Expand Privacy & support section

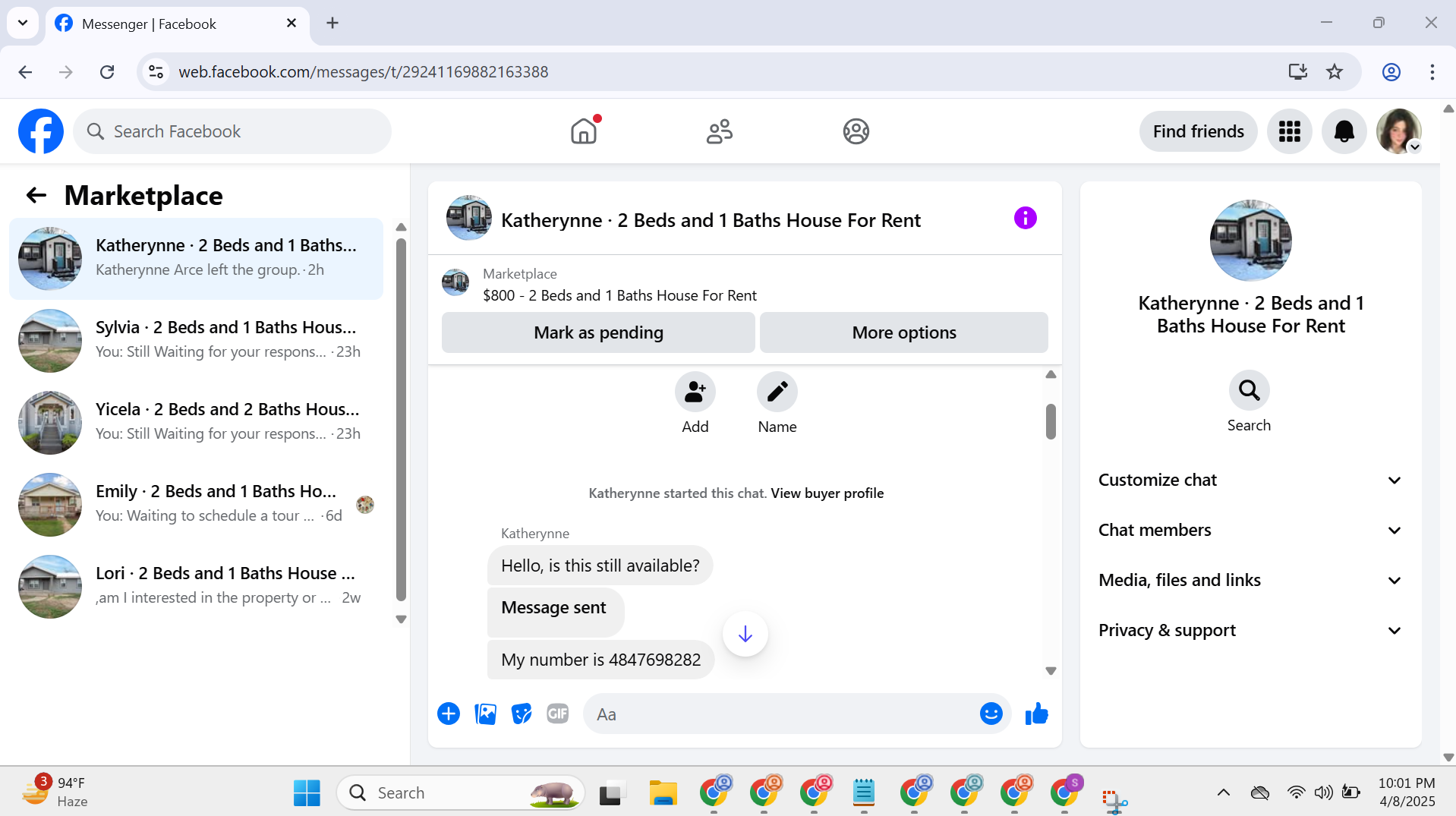[x=1250, y=630]
